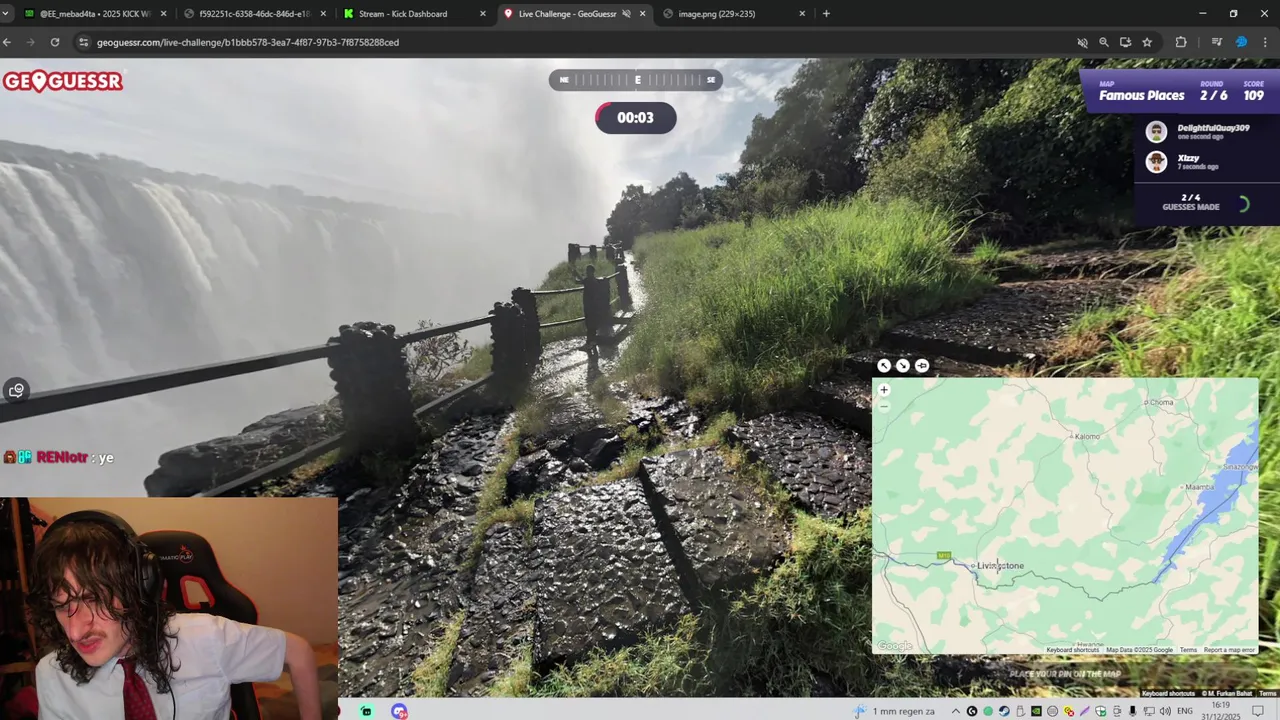This screenshot has width=1280, height=720.
Task: Open NVIDIA tray icon
Action: [x=1036, y=711]
